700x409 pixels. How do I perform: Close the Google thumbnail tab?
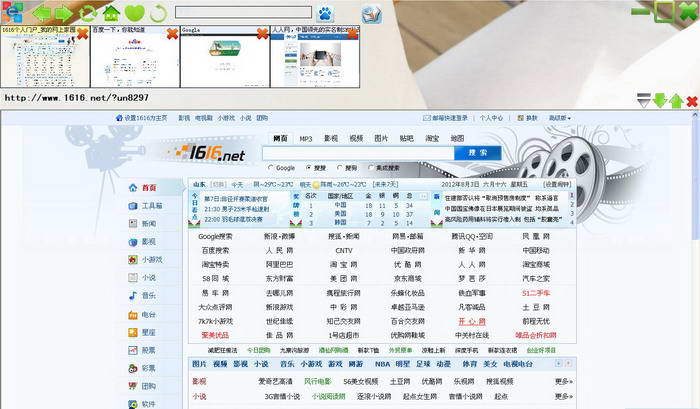tap(262, 33)
